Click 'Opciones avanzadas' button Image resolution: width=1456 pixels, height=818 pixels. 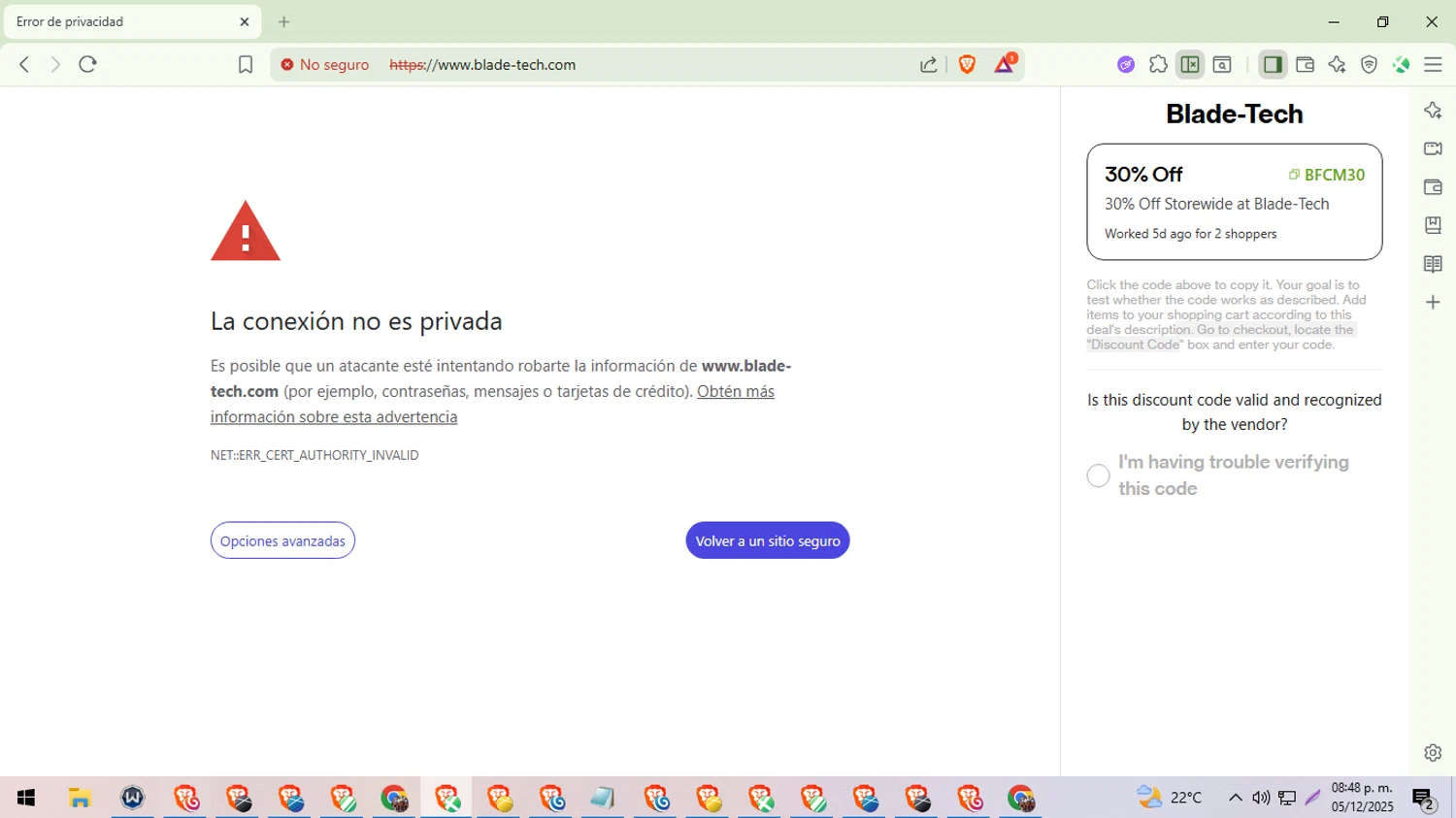coord(282,540)
